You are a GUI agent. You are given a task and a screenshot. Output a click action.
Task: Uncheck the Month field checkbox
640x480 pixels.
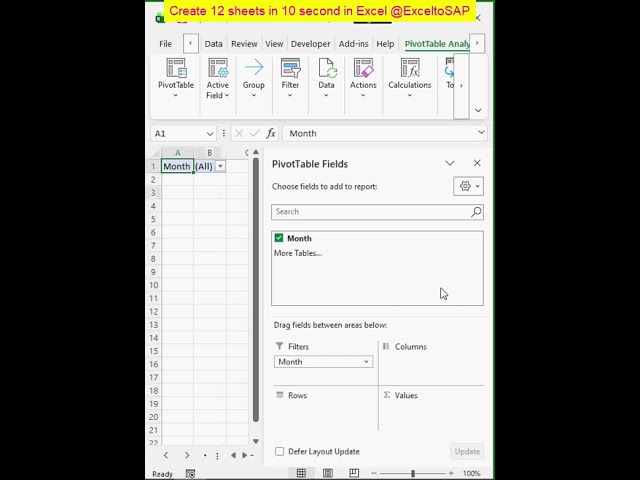[x=279, y=238]
